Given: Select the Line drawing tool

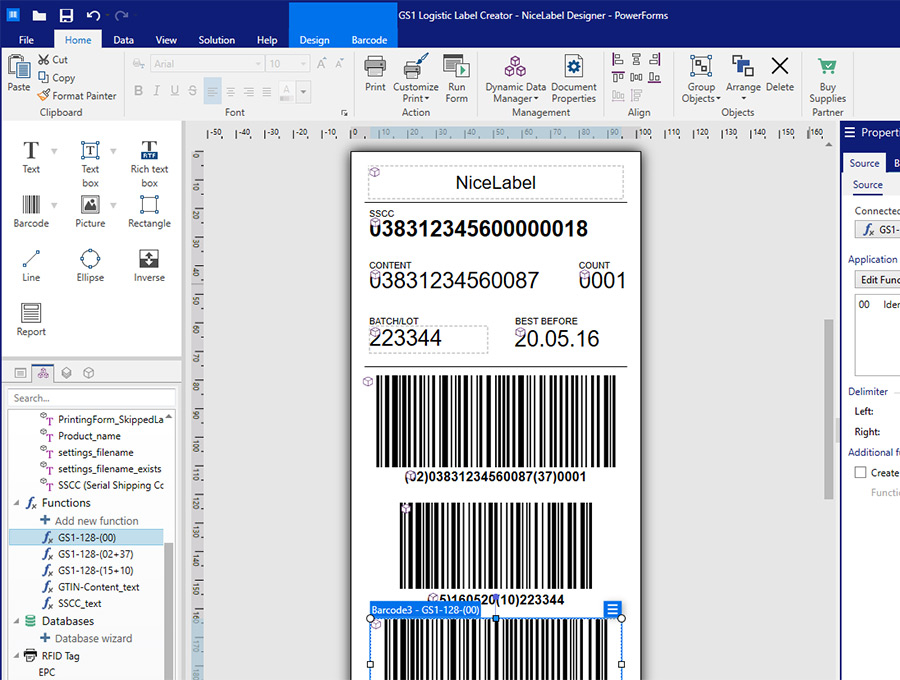Looking at the screenshot, I should point(31,265).
